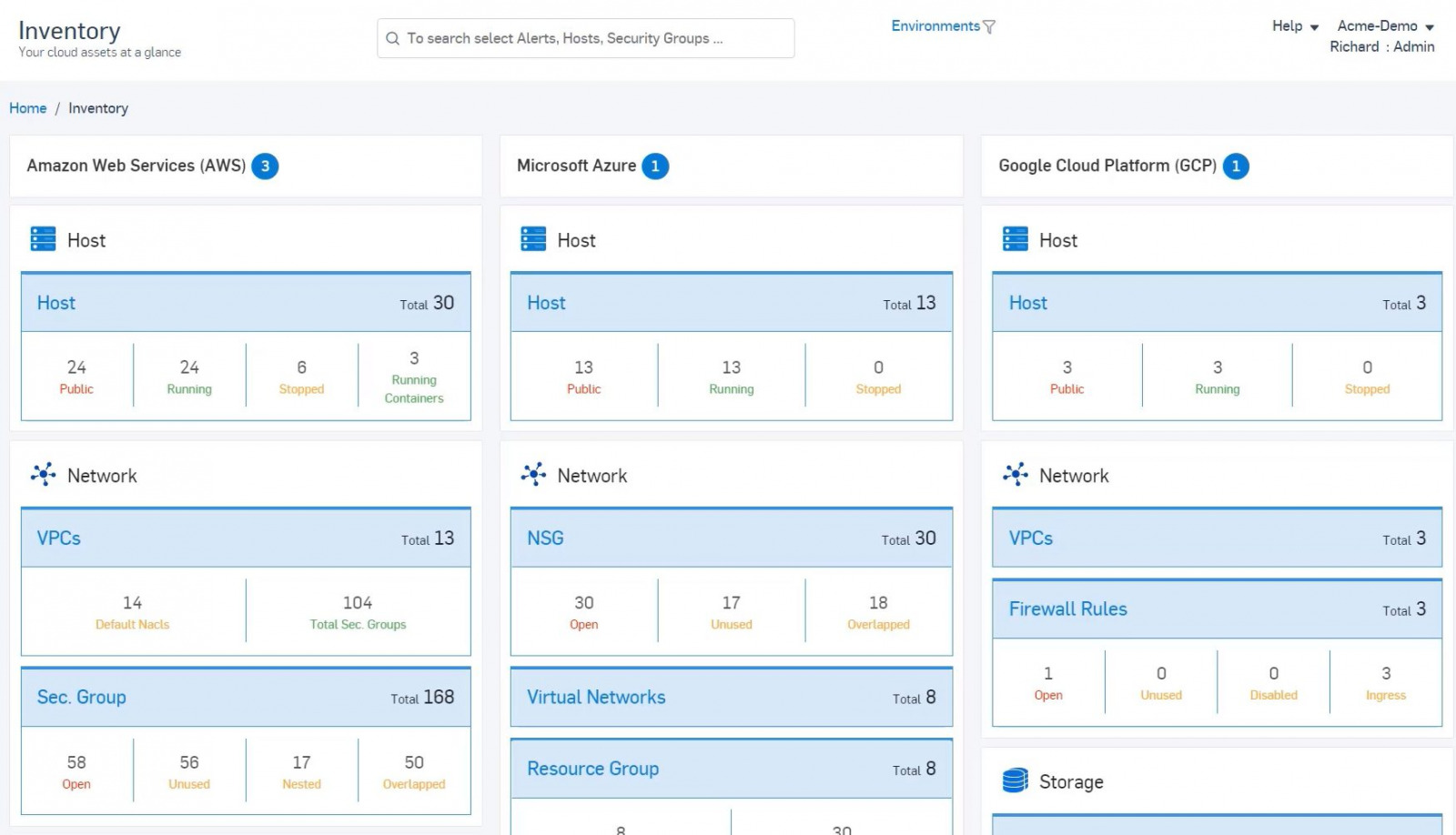Viewport: 1456px width, 835px height.
Task: Click the AWS Network nodes icon
Action: [x=43, y=474]
